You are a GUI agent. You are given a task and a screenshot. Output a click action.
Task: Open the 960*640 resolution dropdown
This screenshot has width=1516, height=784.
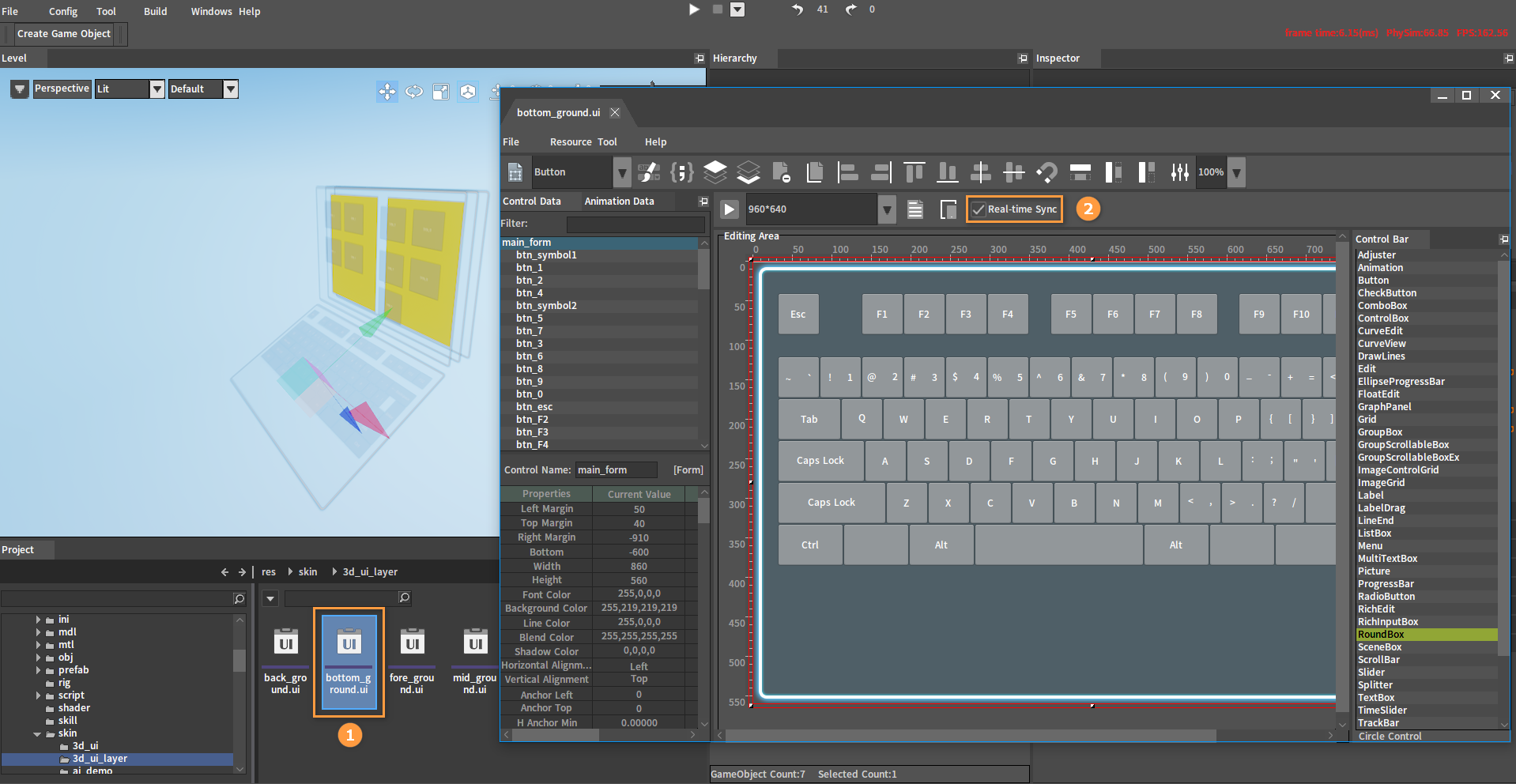coord(888,209)
